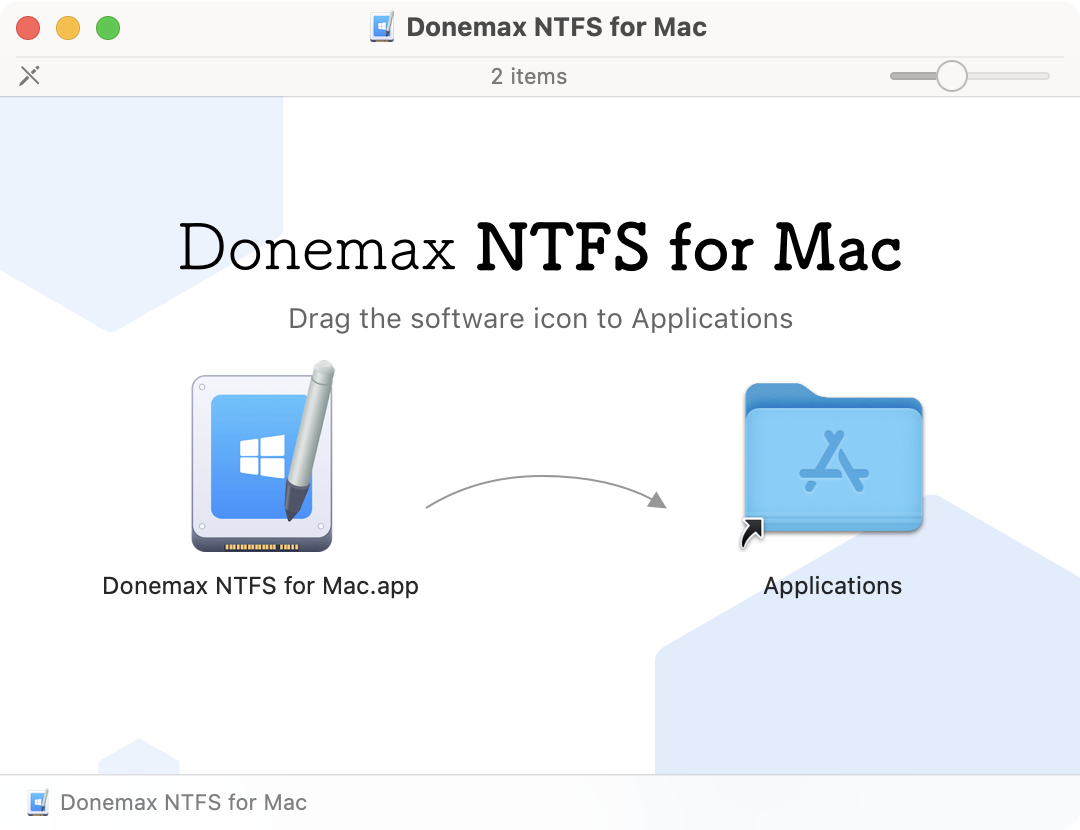Screen dimensions: 1080x830
Task: Click the large 'Donemax NTFS for Mac' heading
Action: click(x=540, y=248)
